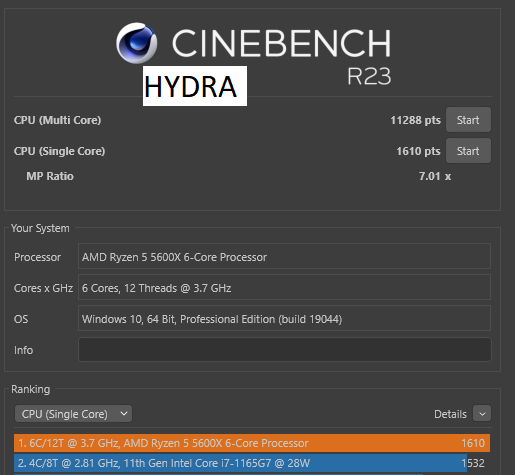
Task: Click the CPU (Single Core) score label
Action: pos(59,151)
